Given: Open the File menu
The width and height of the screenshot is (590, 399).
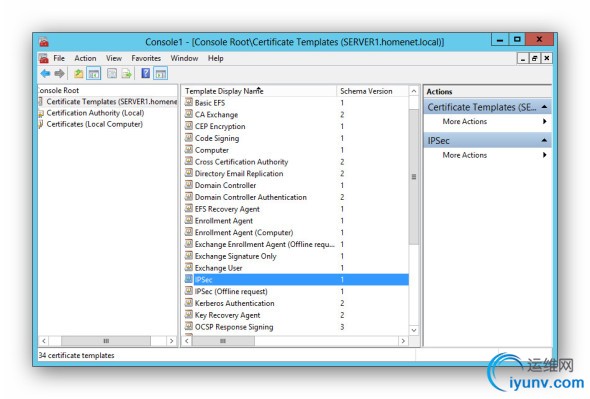Looking at the screenshot, I should coord(59,58).
